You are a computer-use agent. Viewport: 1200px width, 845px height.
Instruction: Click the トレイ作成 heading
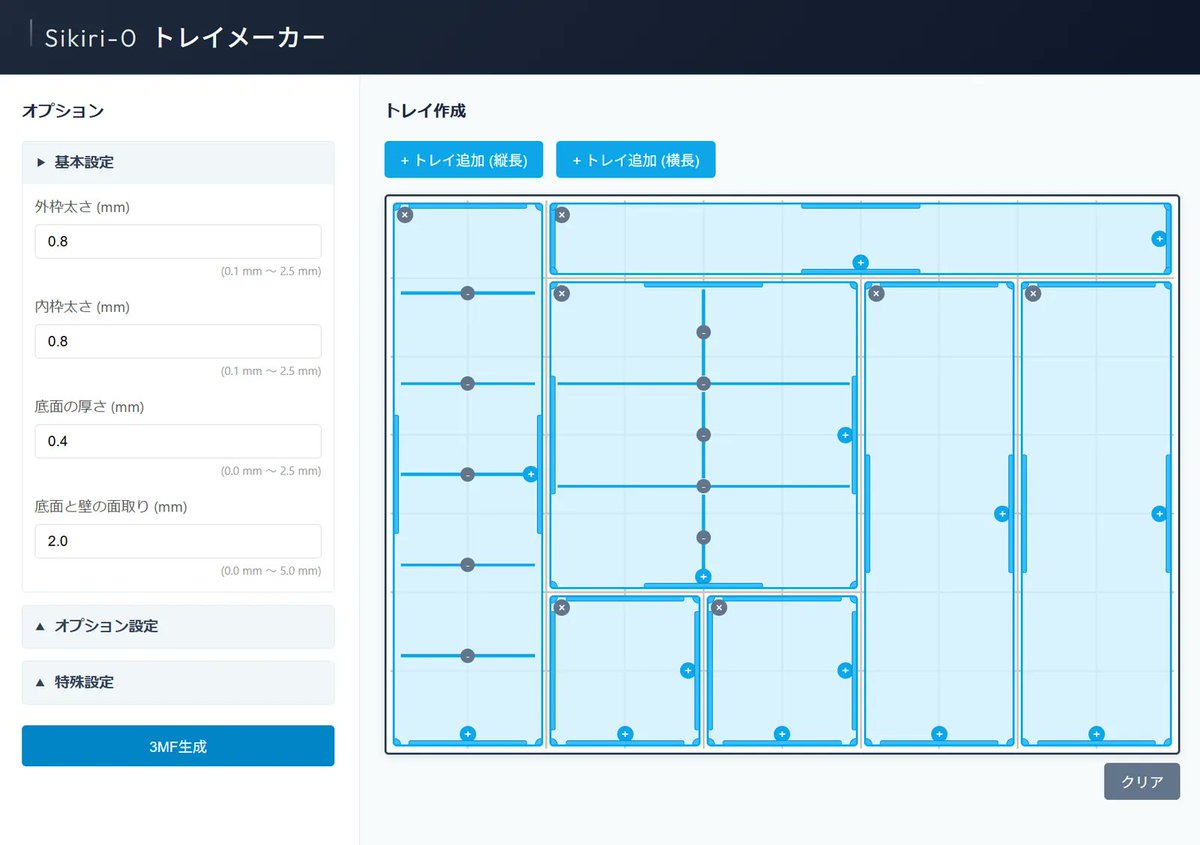click(x=425, y=111)
